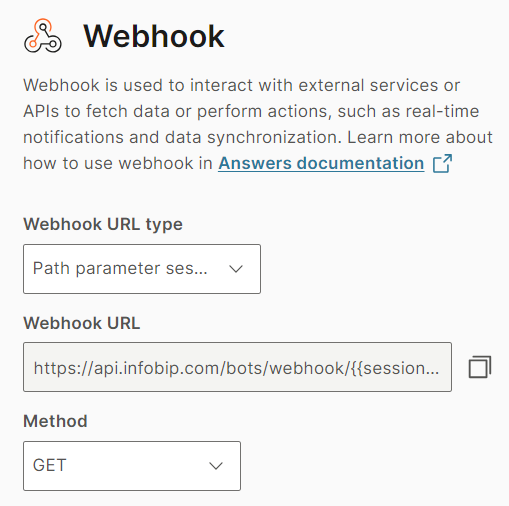
Task: Click the external link arrow icon
Action: point(442,163)
